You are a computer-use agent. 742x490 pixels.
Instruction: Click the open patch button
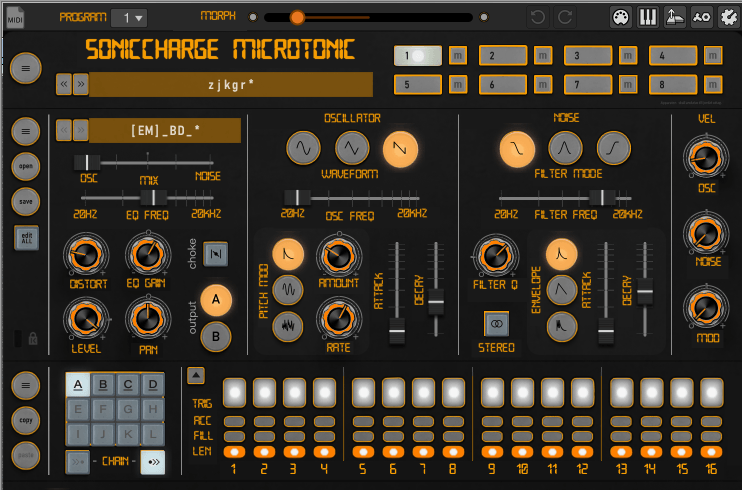coord(26,166)
